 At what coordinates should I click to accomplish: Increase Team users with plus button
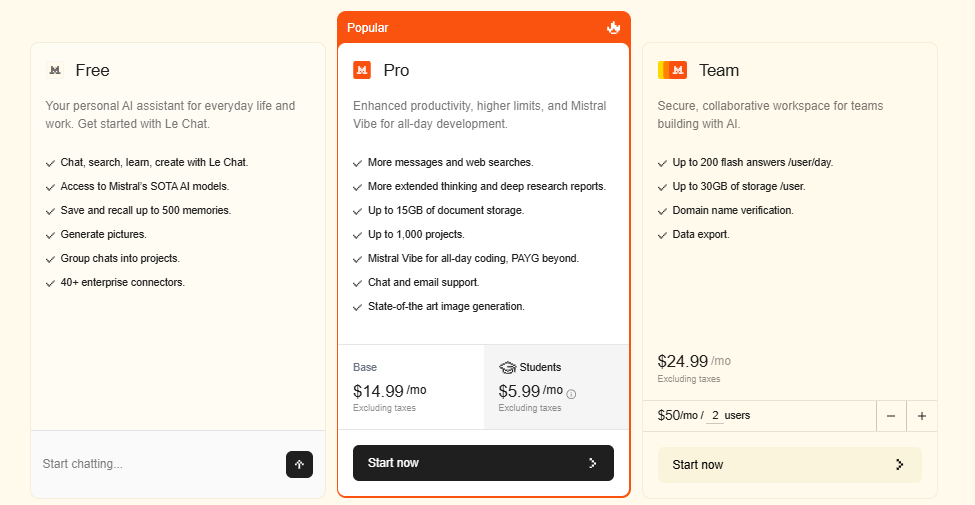pyautogui.click(x=922, y=416)
